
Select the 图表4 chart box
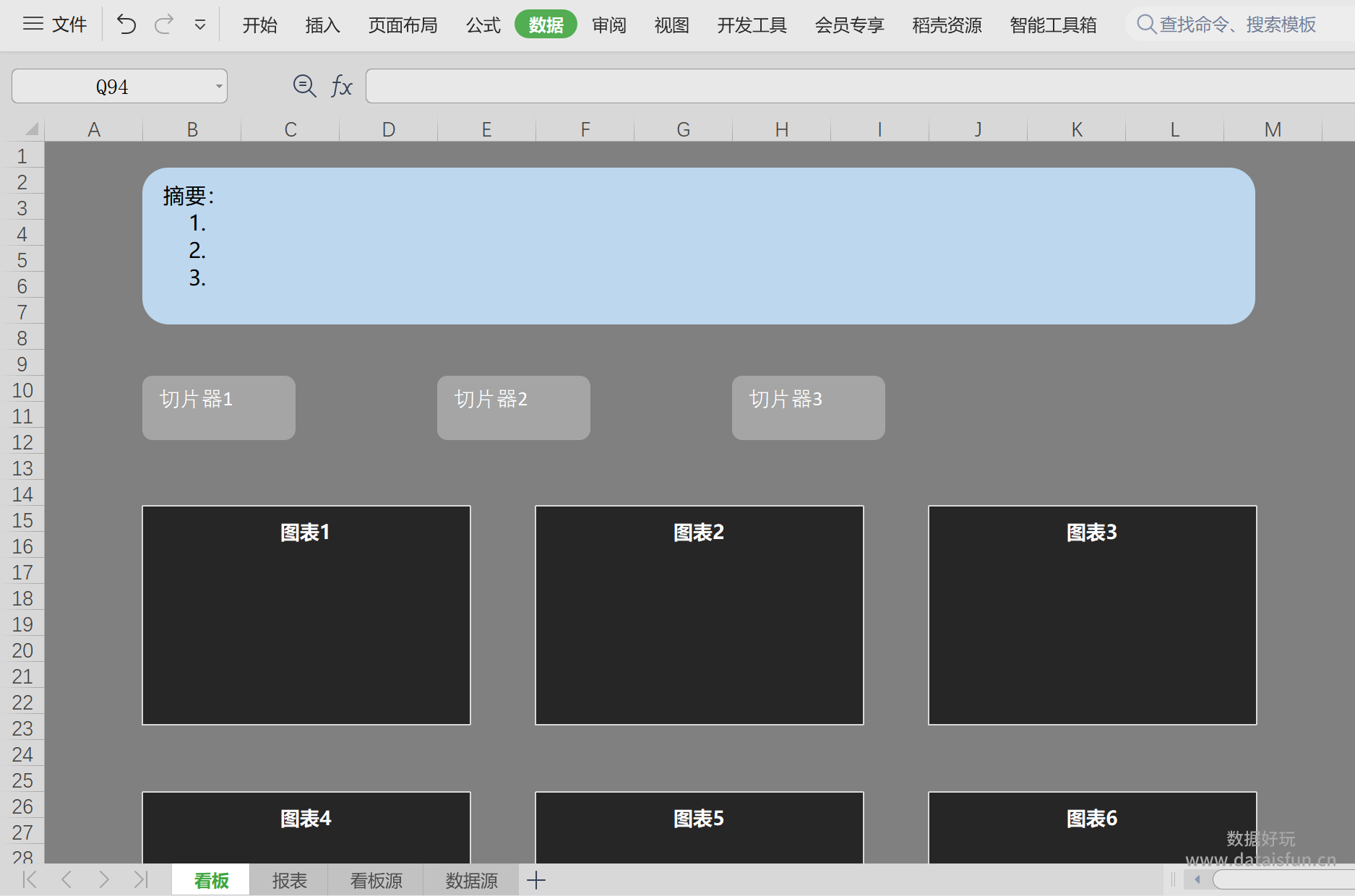click(x=306, y=827)
